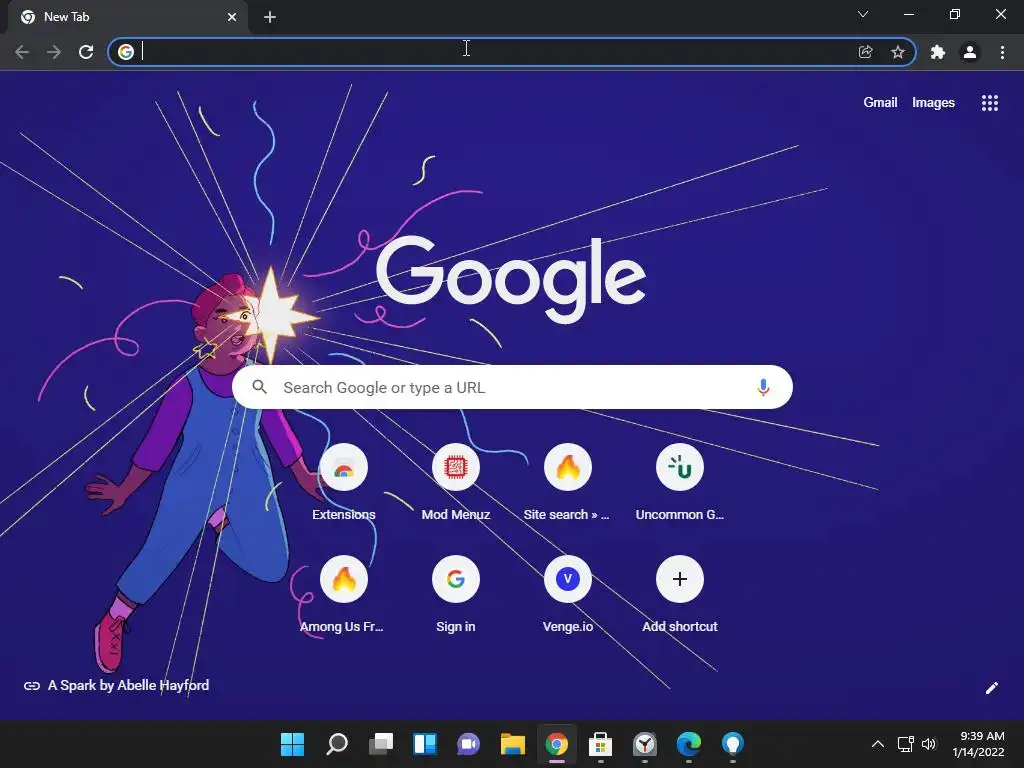1024x768 pixels.
Task: Customize this page with pencil icon
Action: 991,688
